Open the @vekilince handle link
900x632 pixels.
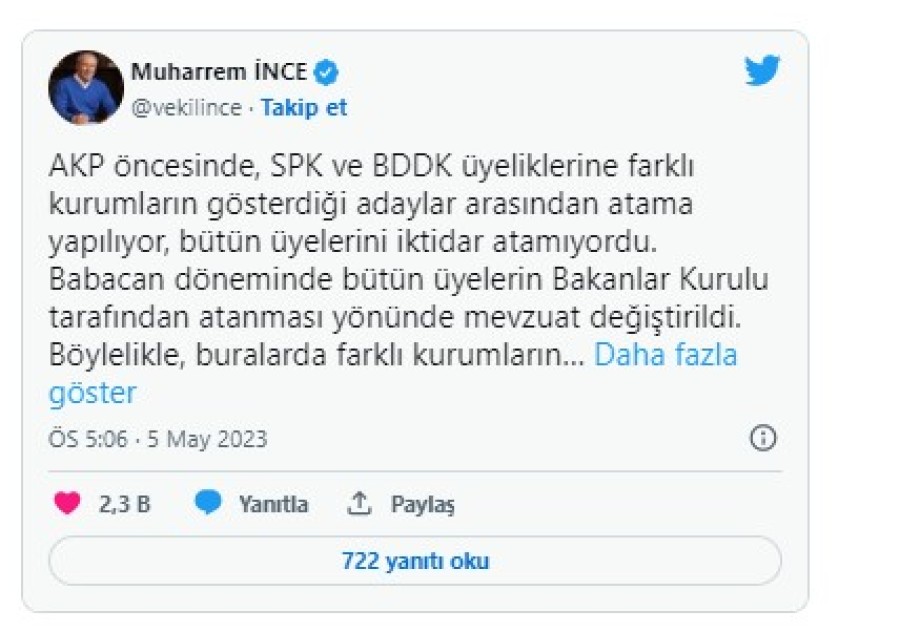187,108
